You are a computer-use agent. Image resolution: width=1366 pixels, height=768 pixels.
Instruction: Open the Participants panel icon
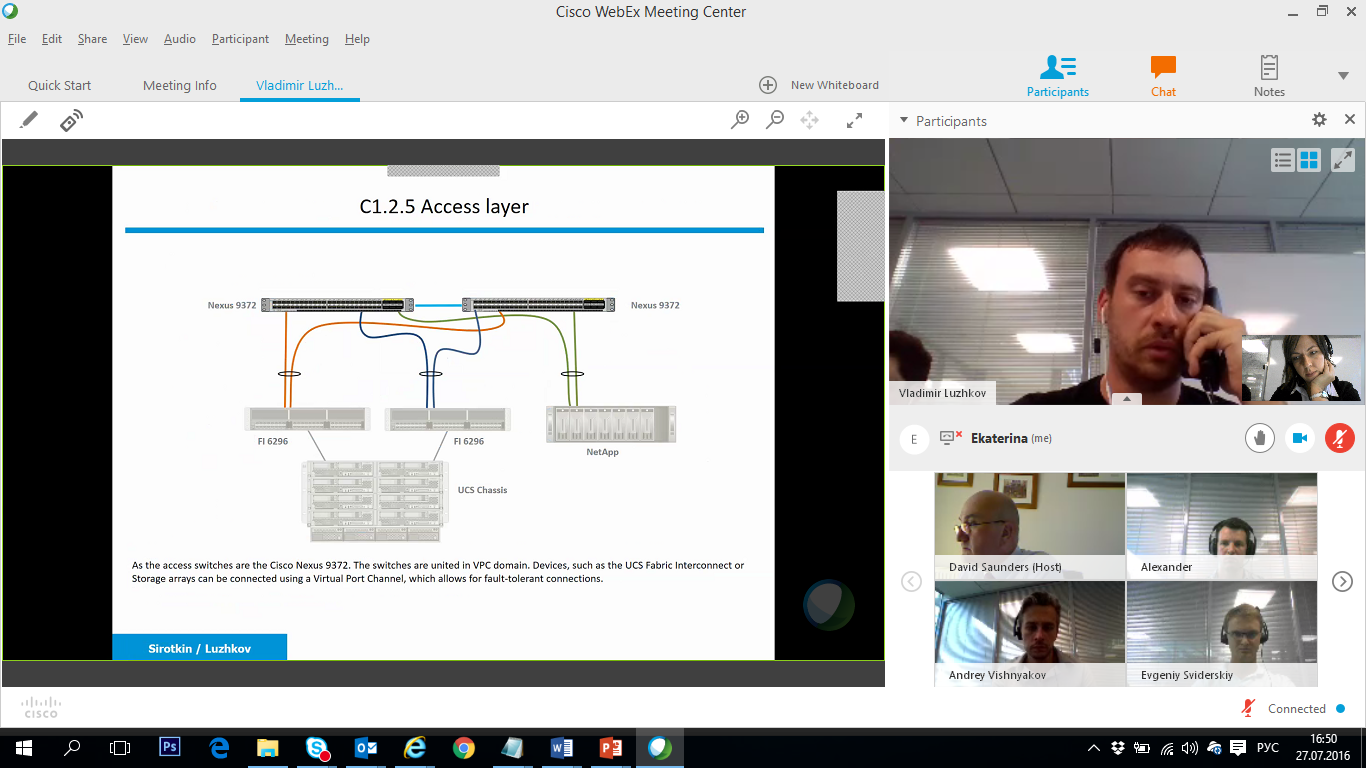click(1057, 76)
